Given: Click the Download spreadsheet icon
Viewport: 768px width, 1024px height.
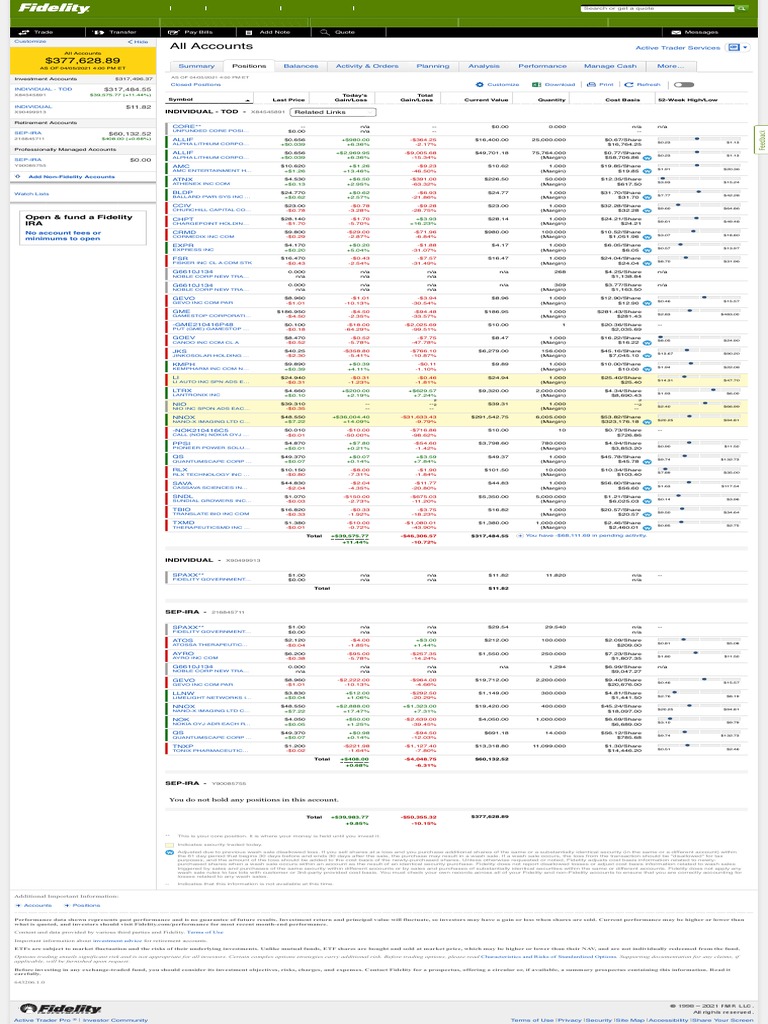Looking at the screenshot, I should point(536,84).
